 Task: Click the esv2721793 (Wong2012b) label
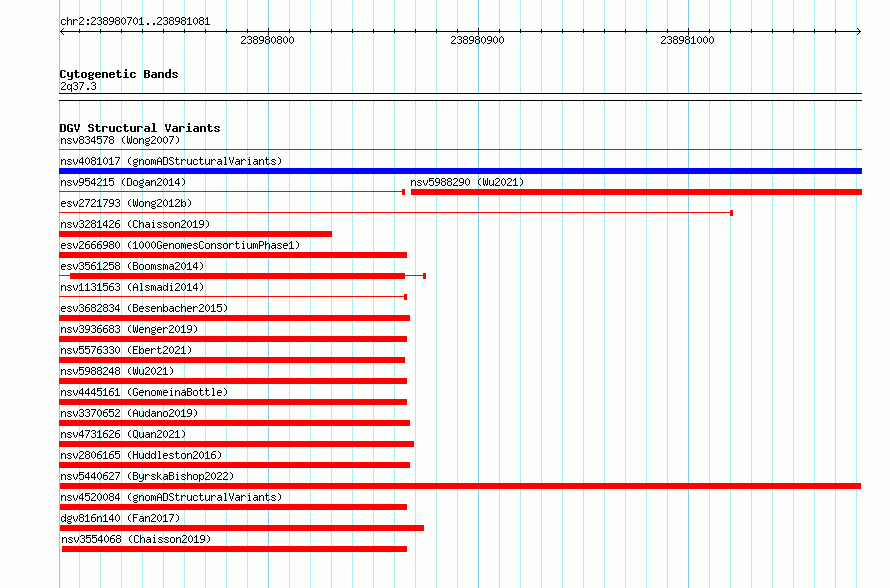click(x=126, y=203)
